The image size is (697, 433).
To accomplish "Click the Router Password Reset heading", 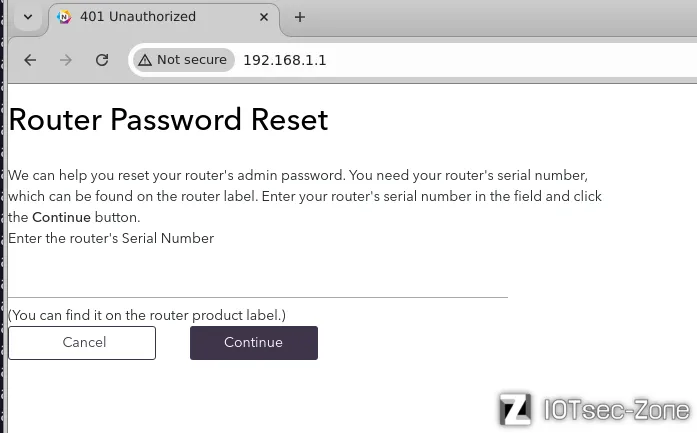I will [168, 120].
